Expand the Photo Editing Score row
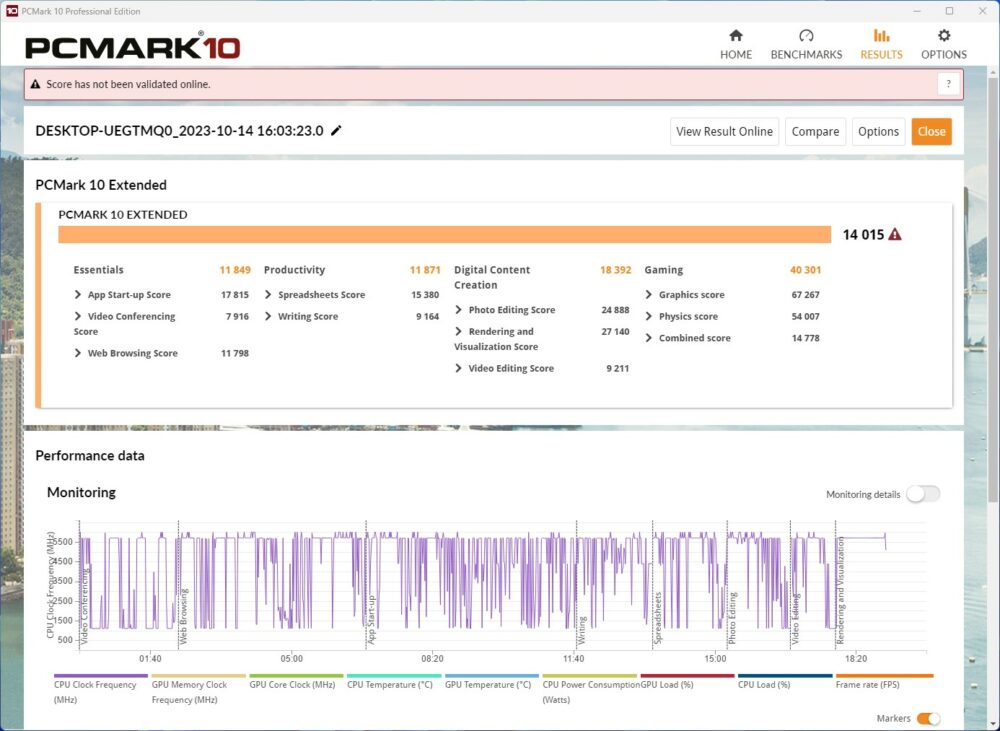 tap(459, 310)
